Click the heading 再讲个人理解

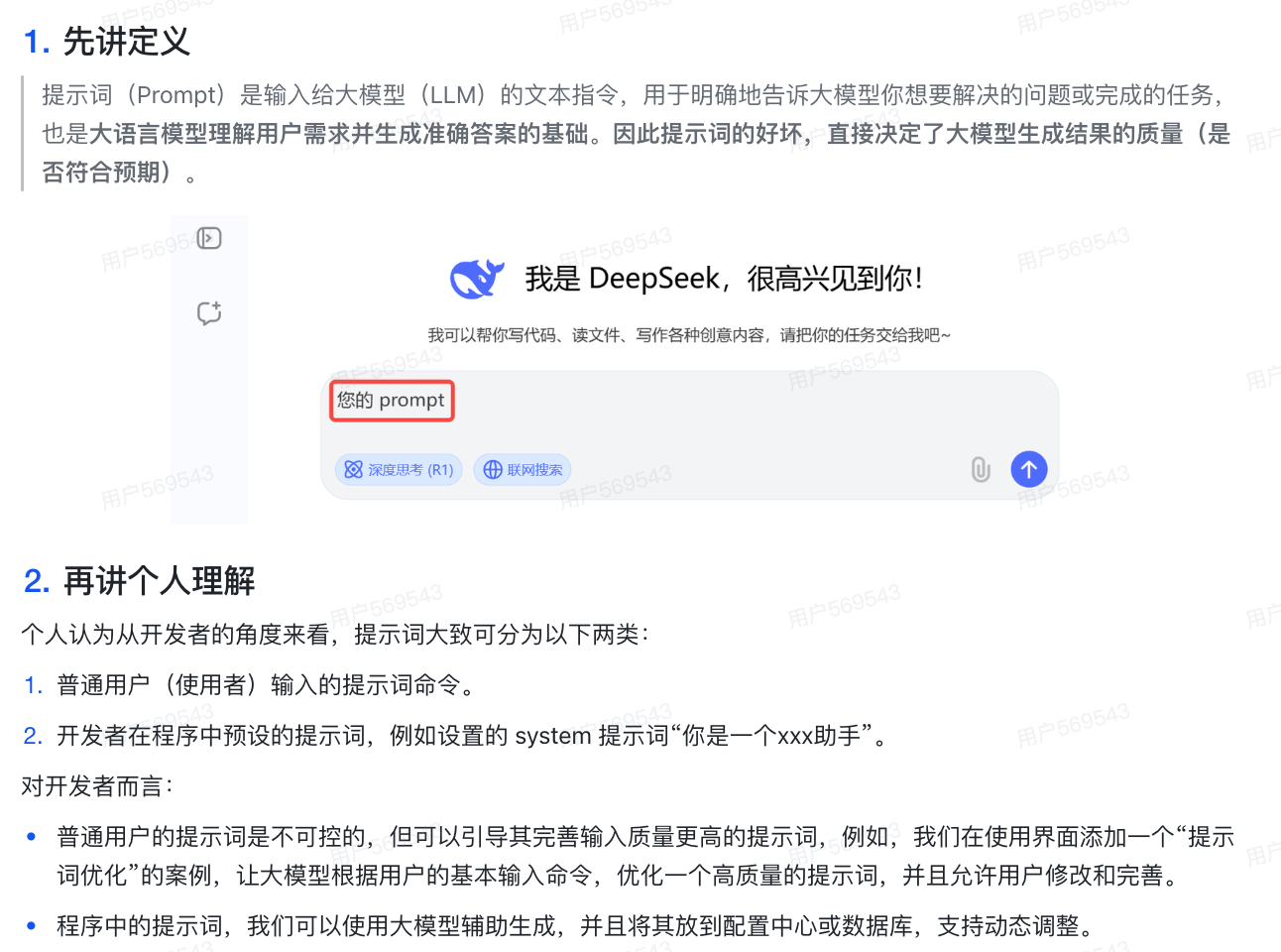[159, 581]
